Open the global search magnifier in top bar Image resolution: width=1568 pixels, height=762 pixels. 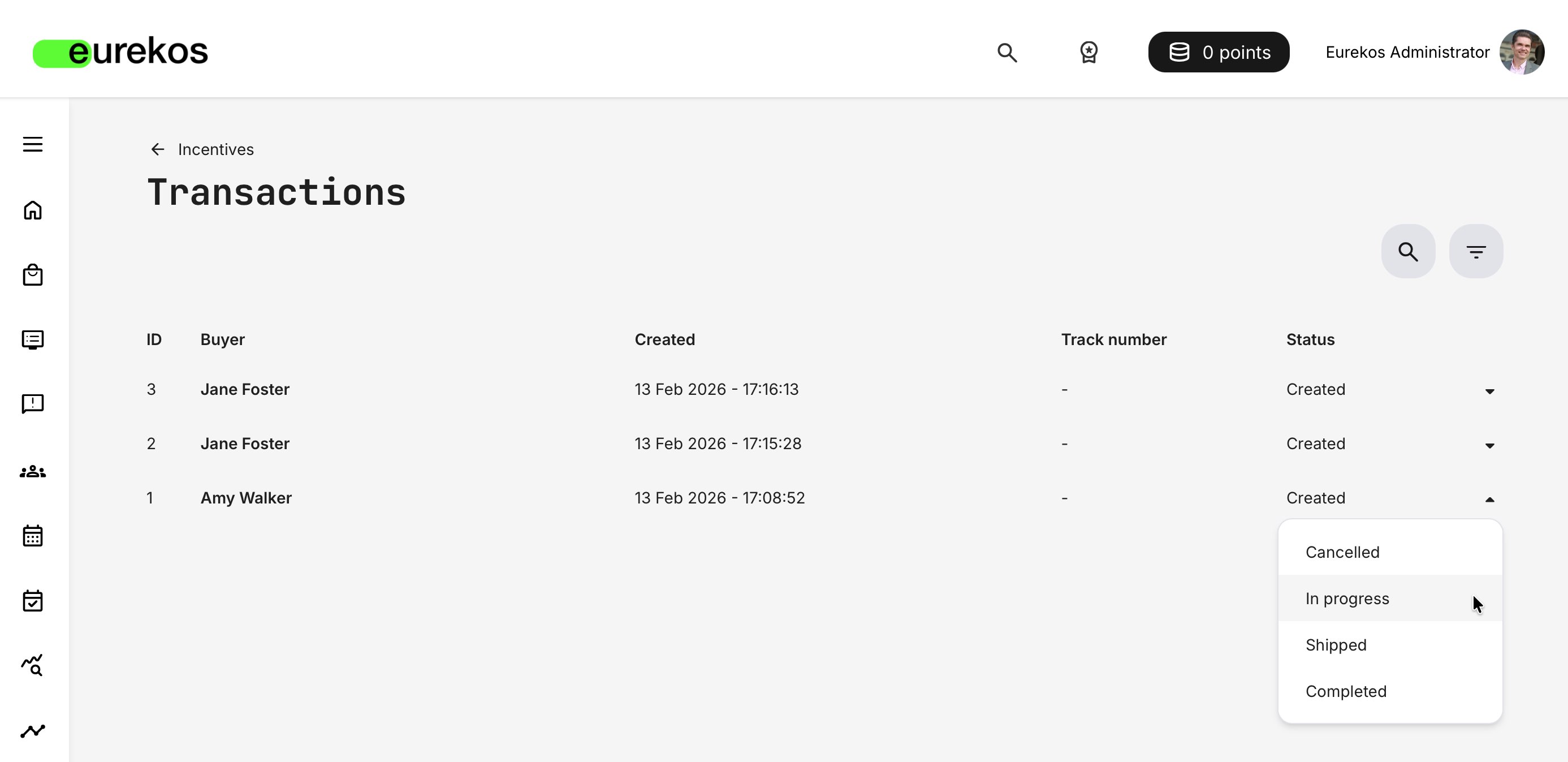point(1007,53)
